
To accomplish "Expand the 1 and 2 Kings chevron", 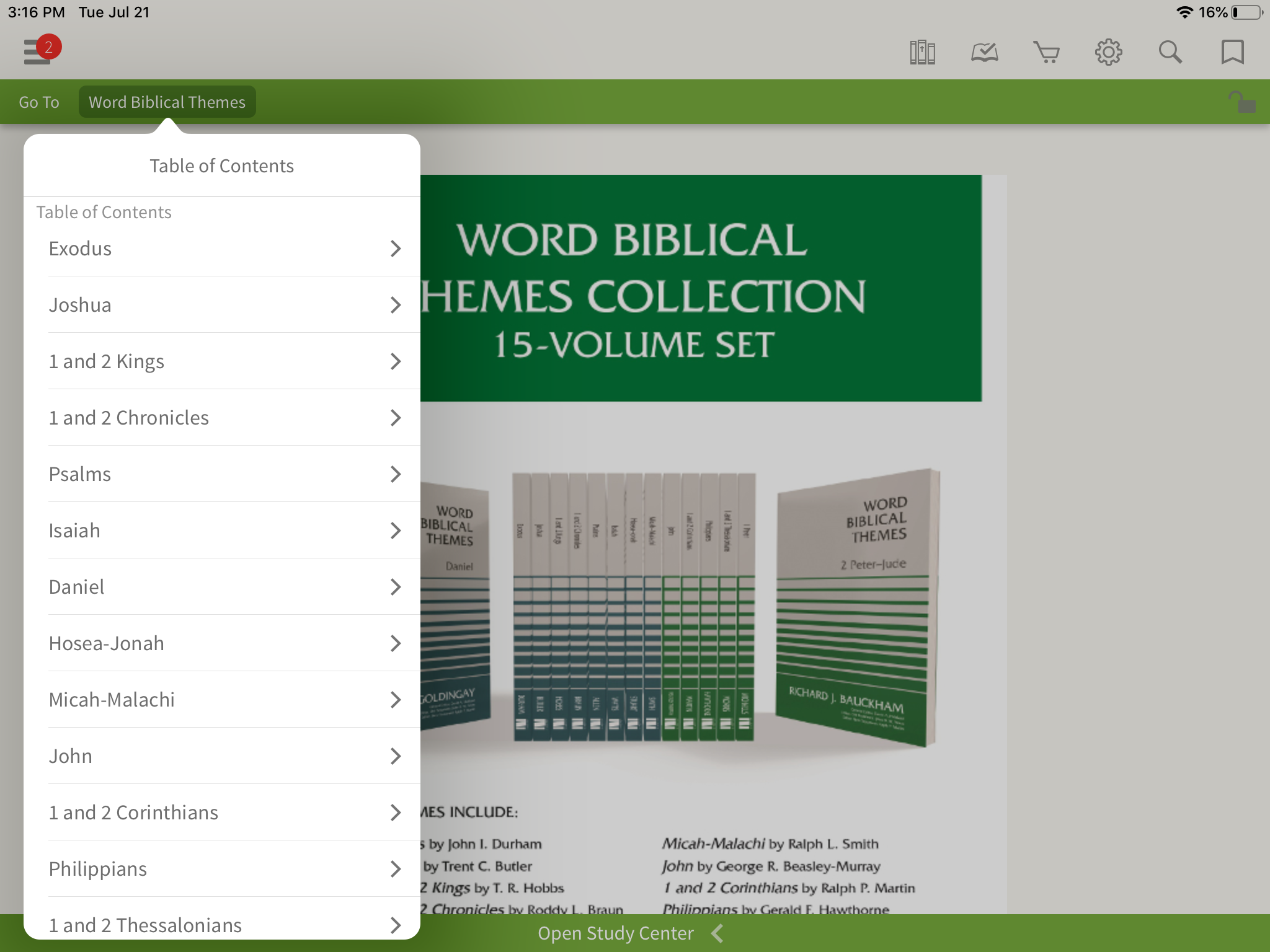I will pyautogui.click(x=396, y=361).
